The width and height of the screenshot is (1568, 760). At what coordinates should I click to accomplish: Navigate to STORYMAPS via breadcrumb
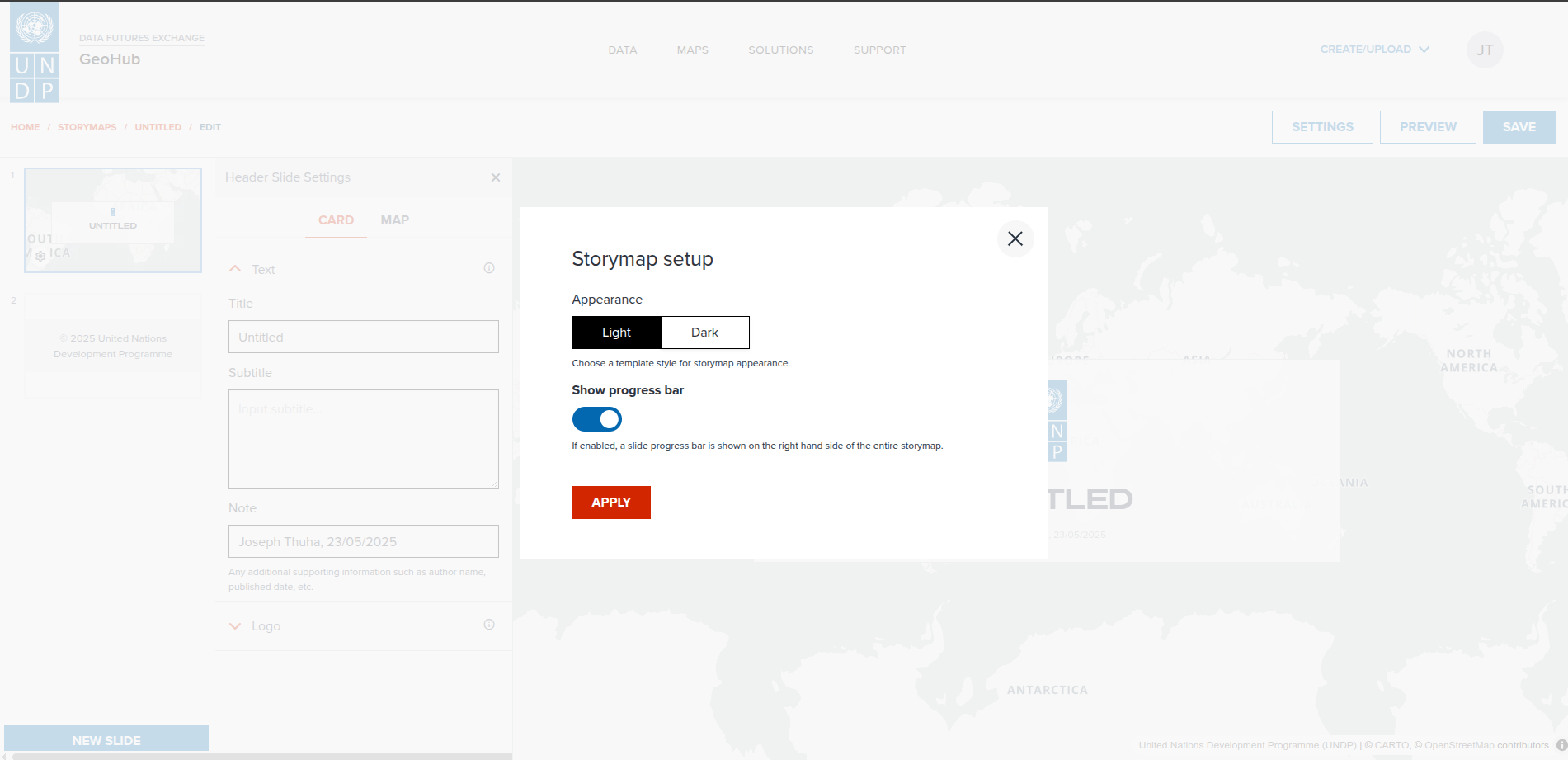tap(87, 126)
